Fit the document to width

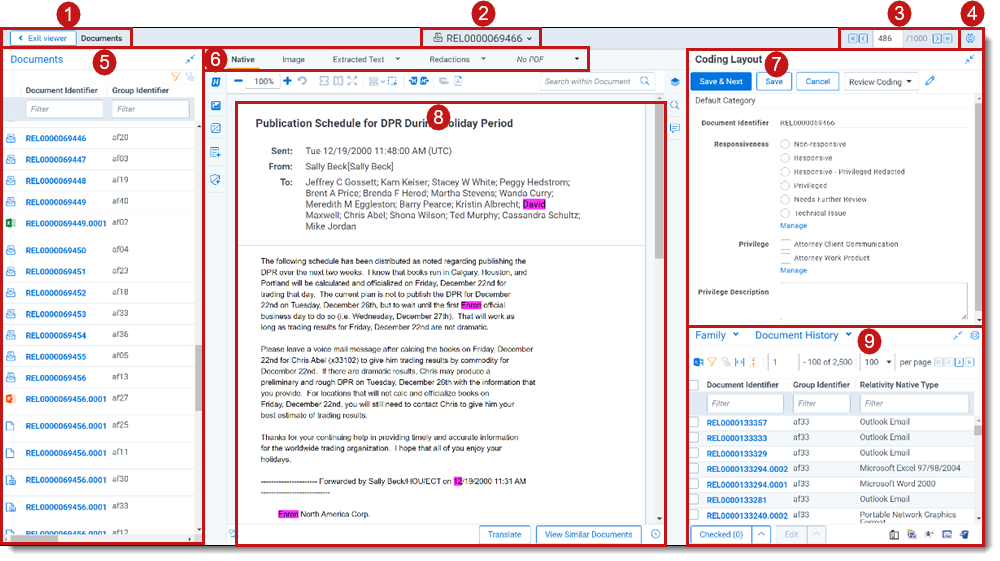pos(324,81)
